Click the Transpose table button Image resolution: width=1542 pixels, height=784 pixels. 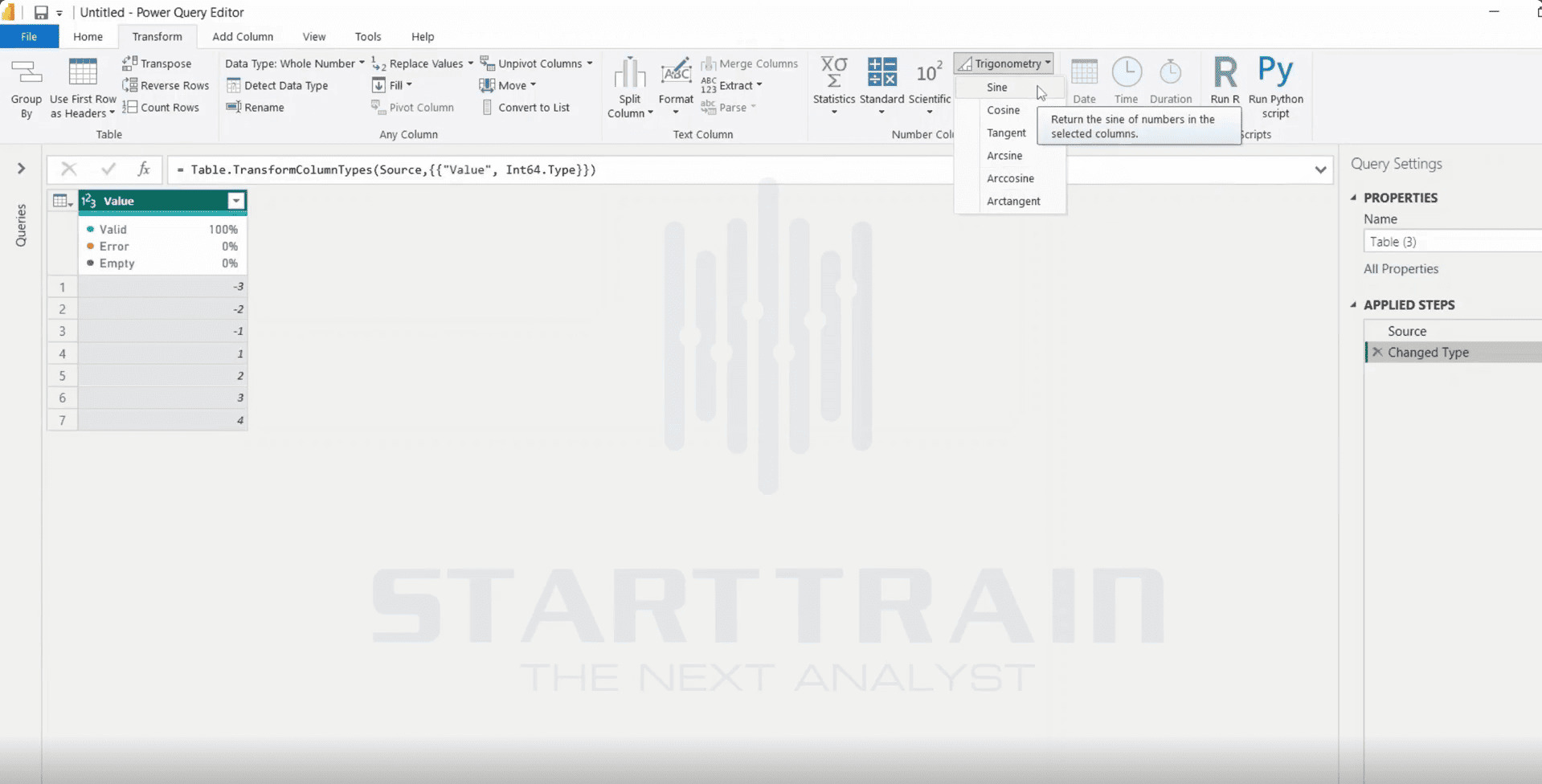coord(157,63)
